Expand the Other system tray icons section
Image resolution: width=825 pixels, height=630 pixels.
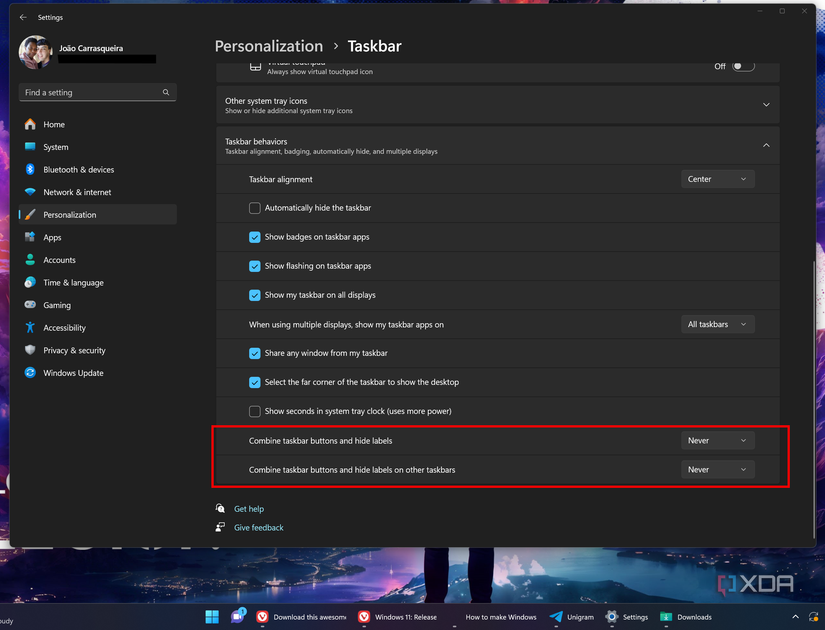(x=766, y=103)
